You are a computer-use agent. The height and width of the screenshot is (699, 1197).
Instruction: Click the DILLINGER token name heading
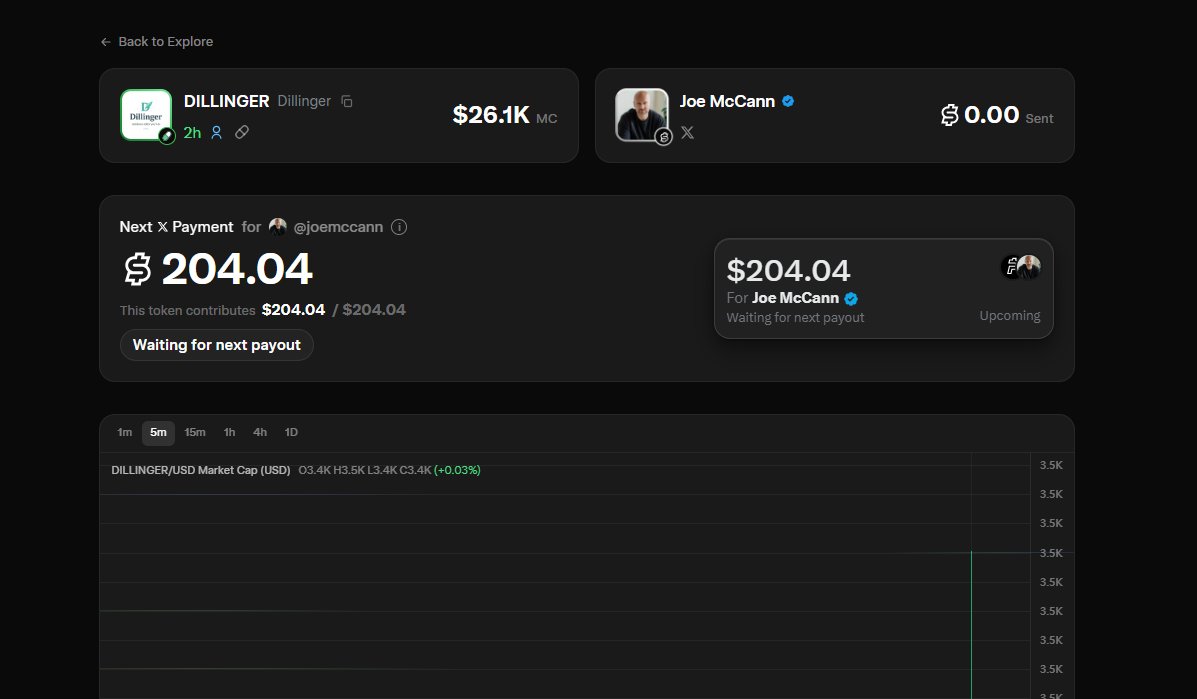(x=227, y=101)
